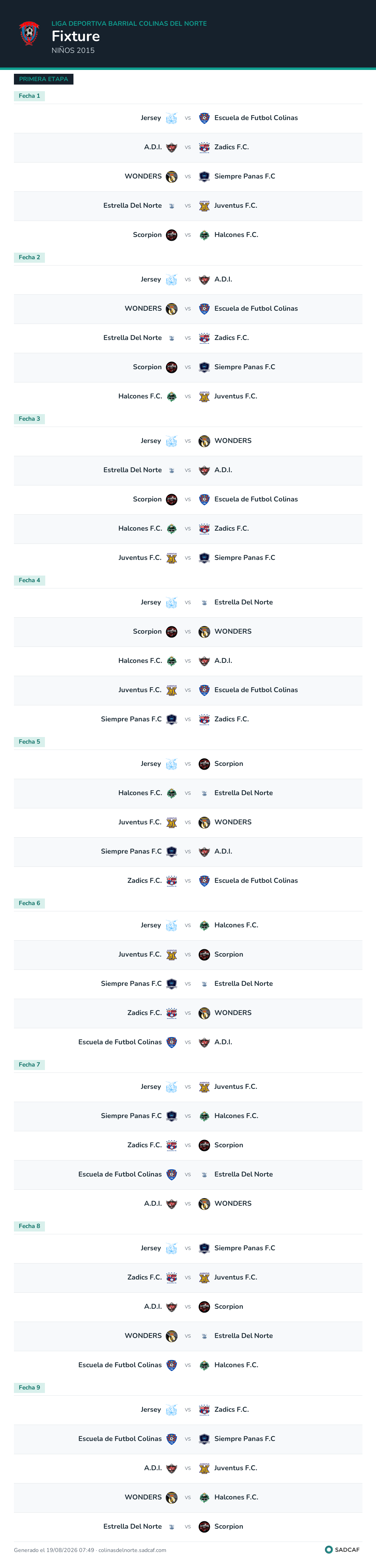
Task: Click Juventus F.C. logo in Fecha 3
Action: (172, 557)
